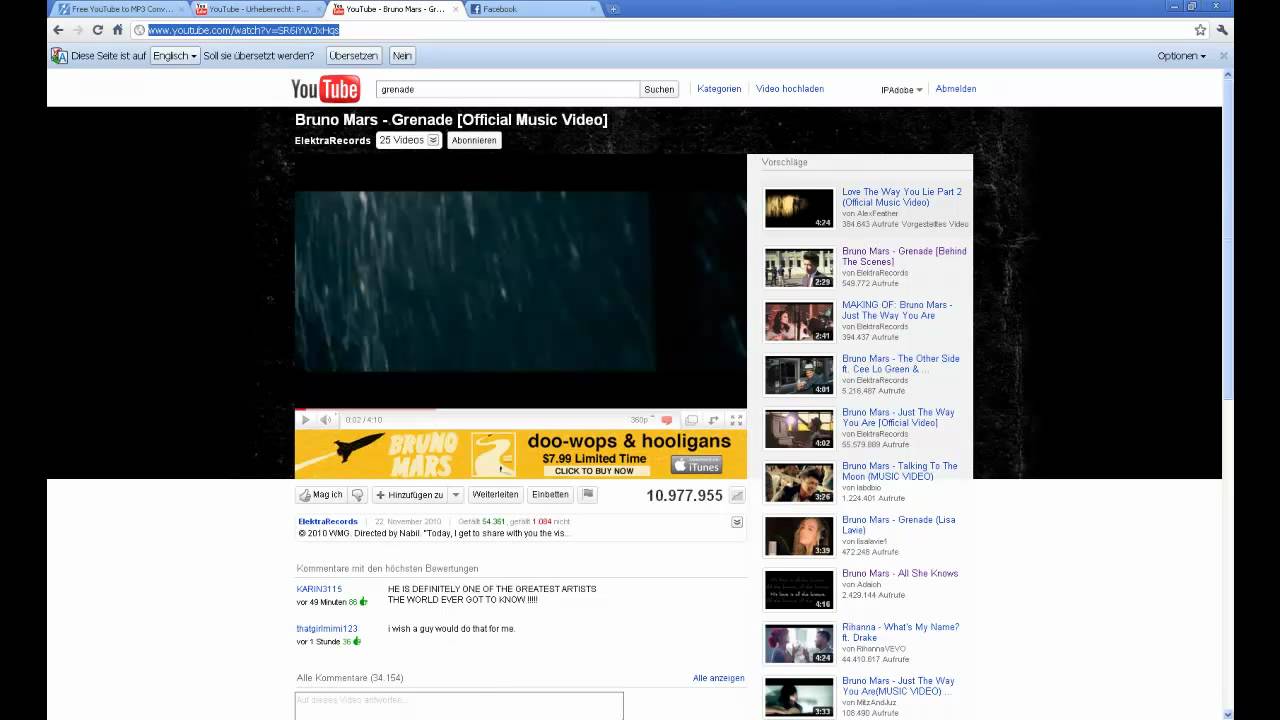The image size is (1280, 720).
Task: Open Love The Way You Lie Part 2 thumbnail
Action: (799, 208)
